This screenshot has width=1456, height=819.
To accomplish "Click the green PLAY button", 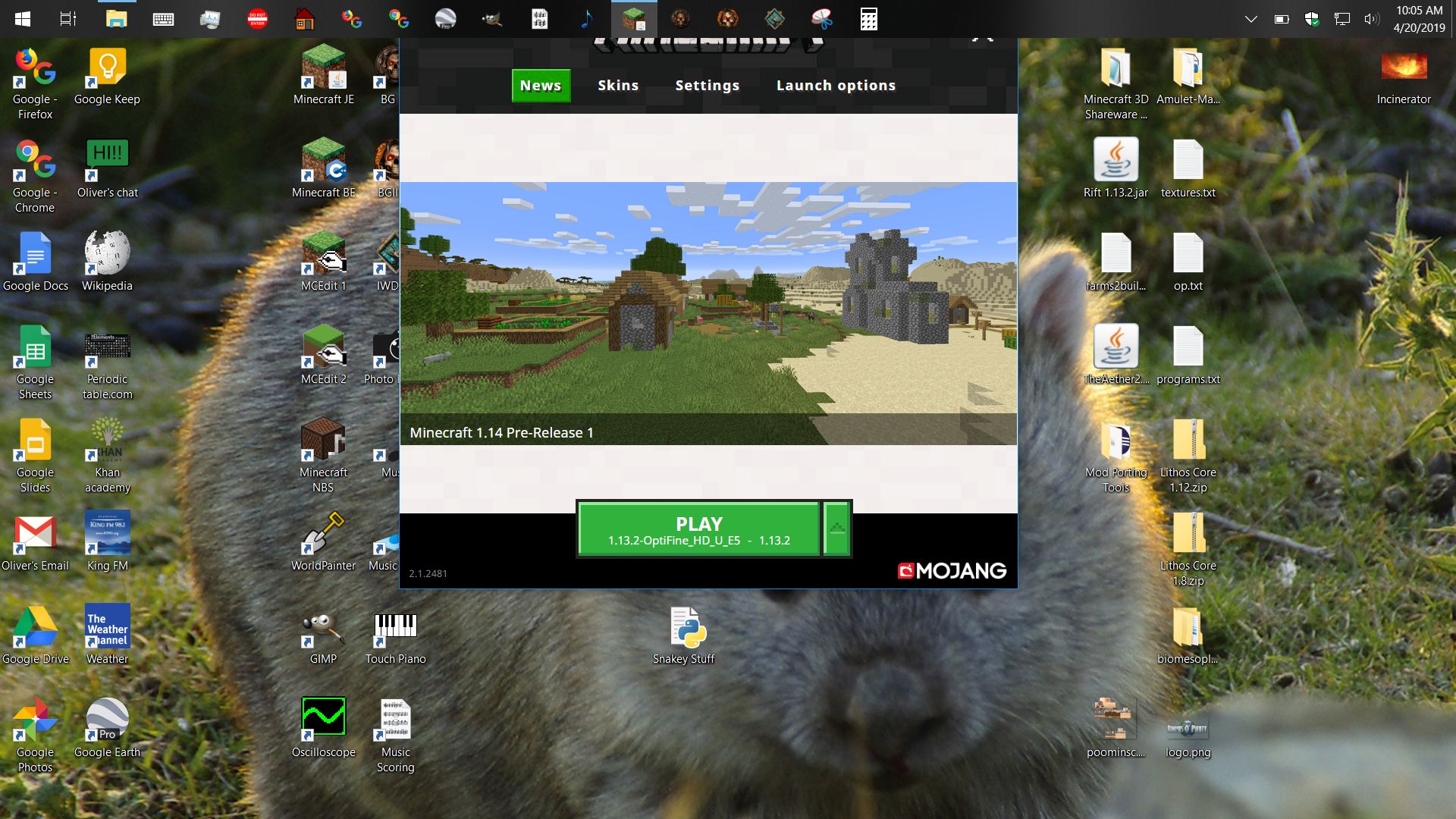I will click(698, 530).
